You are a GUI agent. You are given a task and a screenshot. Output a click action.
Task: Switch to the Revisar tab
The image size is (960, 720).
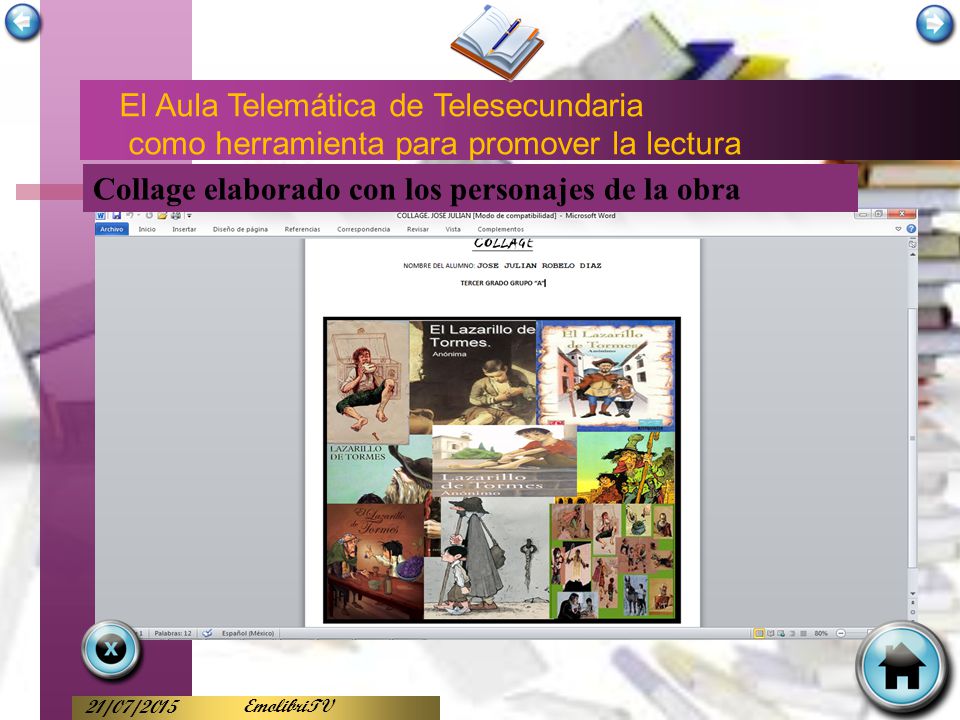tap(418, 229)
